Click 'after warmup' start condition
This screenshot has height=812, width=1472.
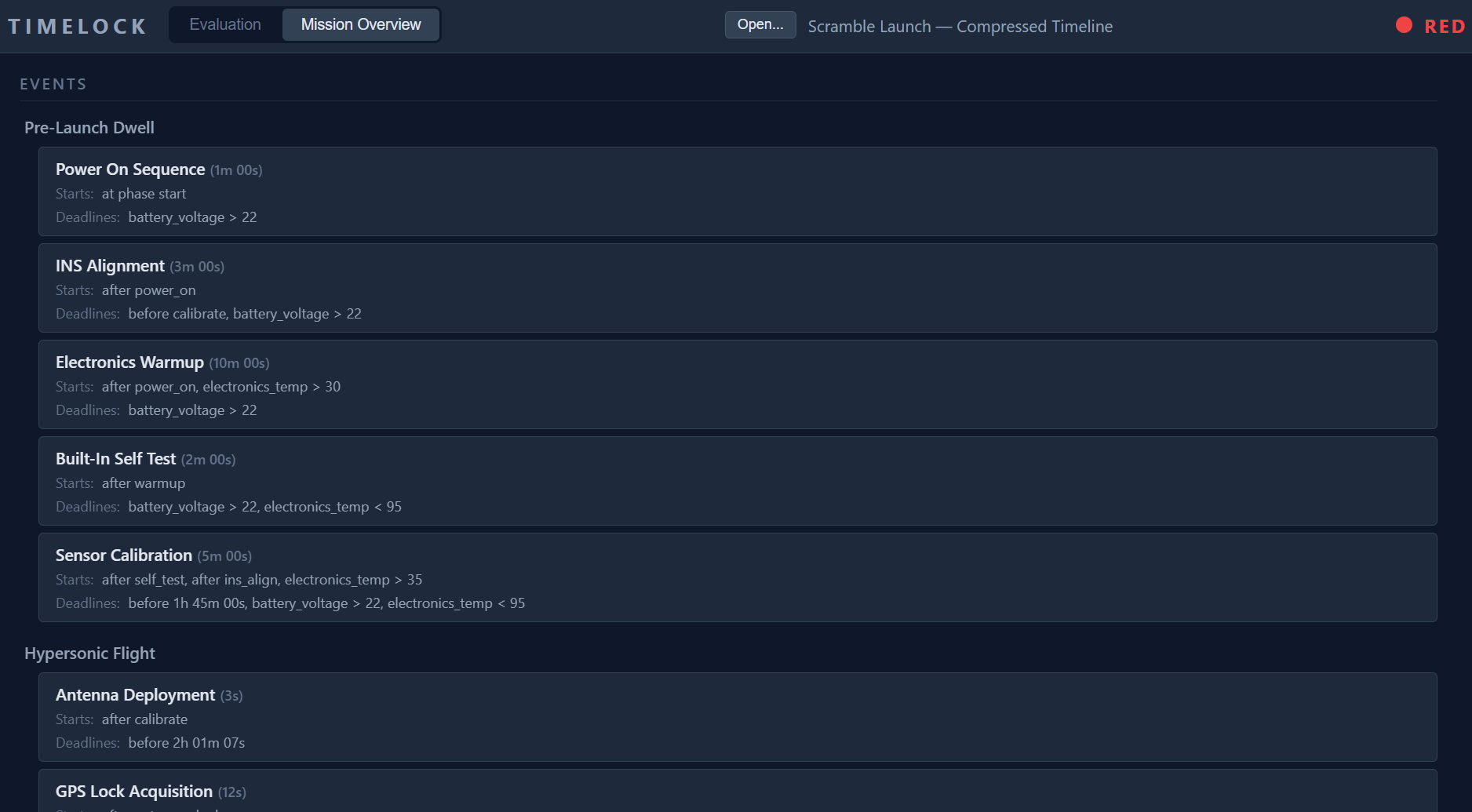point(144,483)
